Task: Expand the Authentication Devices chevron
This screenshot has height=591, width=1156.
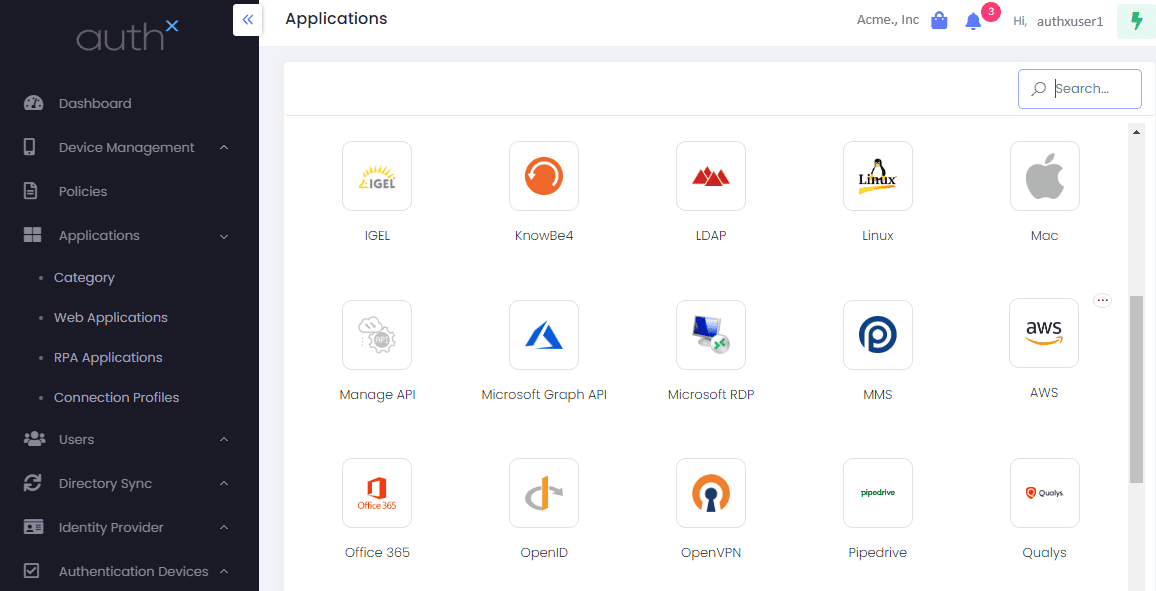Action: [x=224, y=571]
